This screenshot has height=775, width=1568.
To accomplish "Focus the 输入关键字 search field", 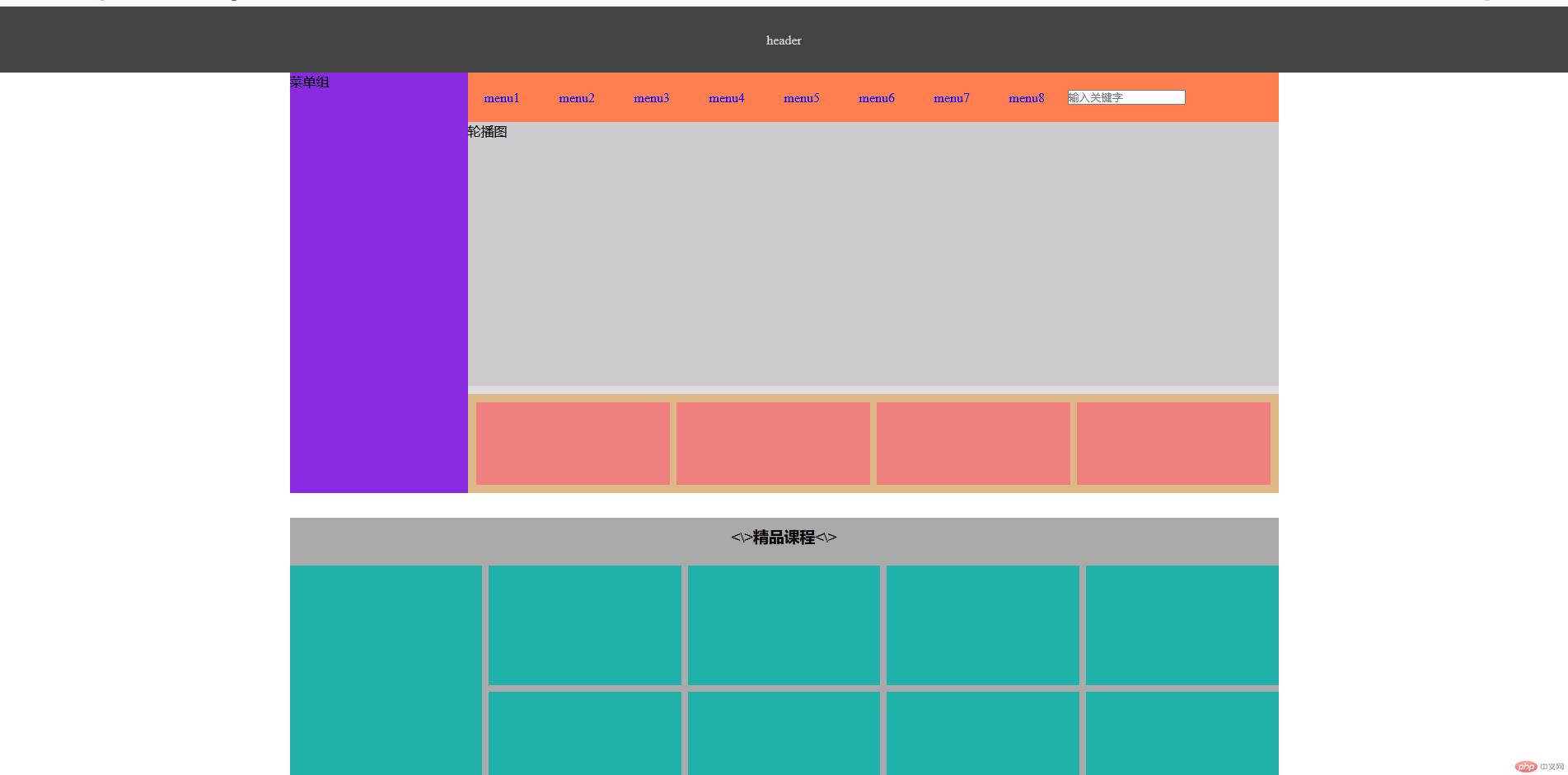I will tap(1126, 97).
